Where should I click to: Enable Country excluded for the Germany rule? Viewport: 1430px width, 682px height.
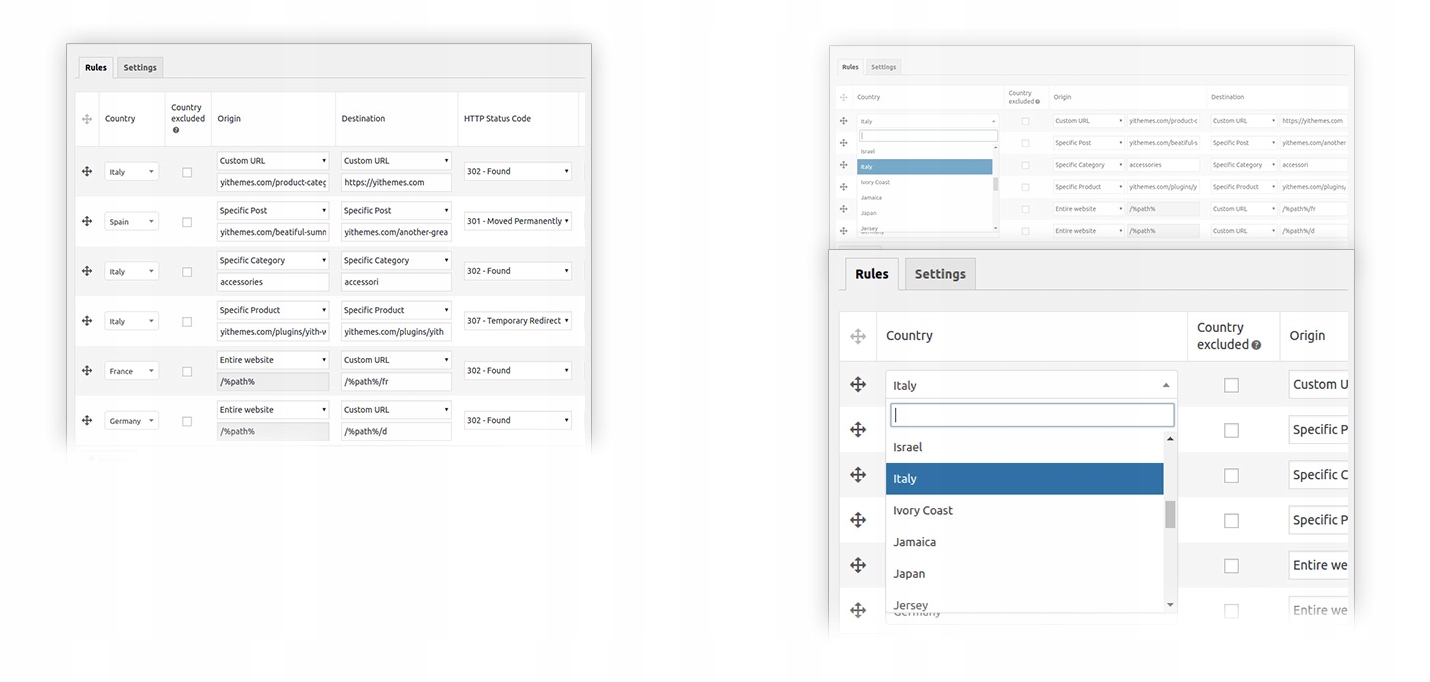187,421
